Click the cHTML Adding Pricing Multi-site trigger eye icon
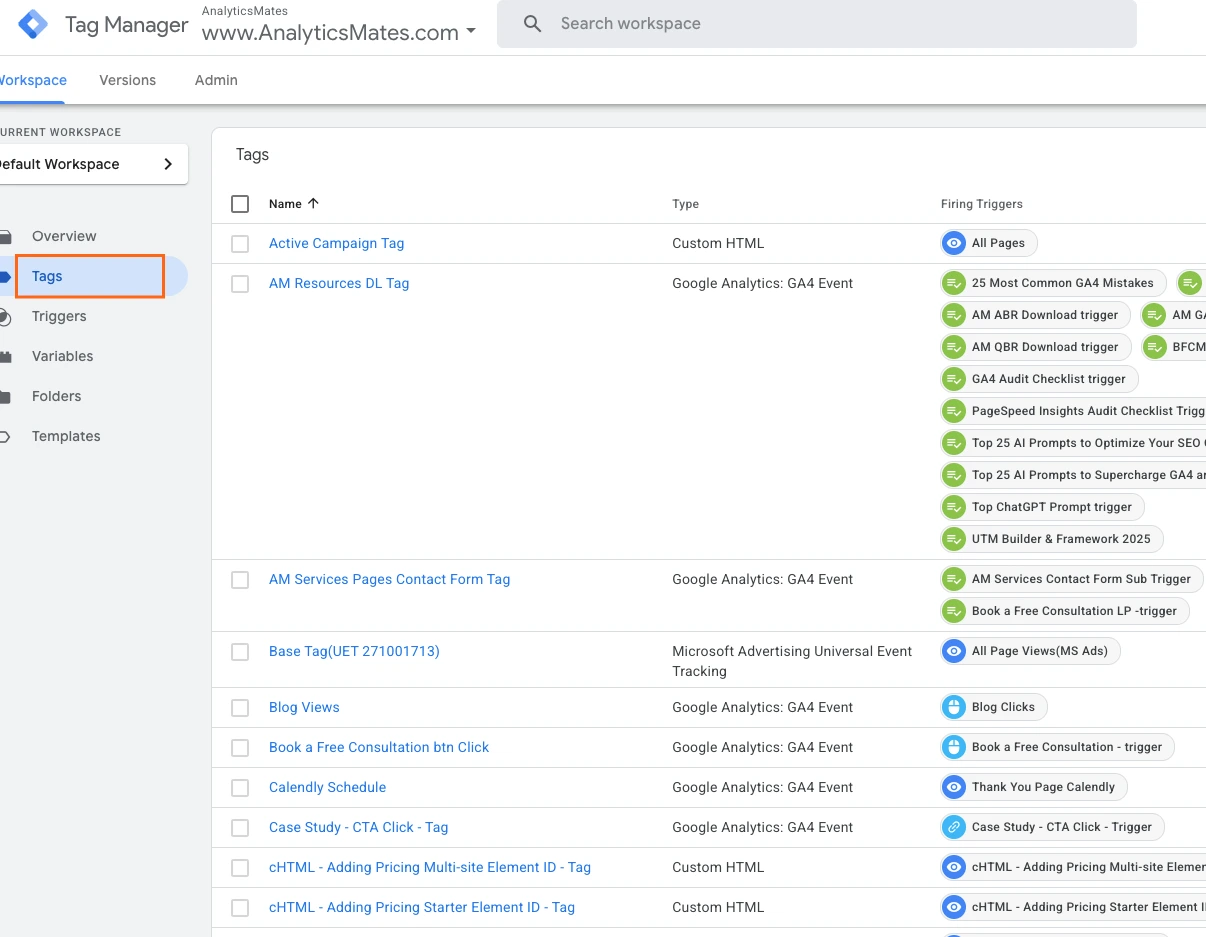The height and width of the screenshot is (937, 1206). (954, 867)
